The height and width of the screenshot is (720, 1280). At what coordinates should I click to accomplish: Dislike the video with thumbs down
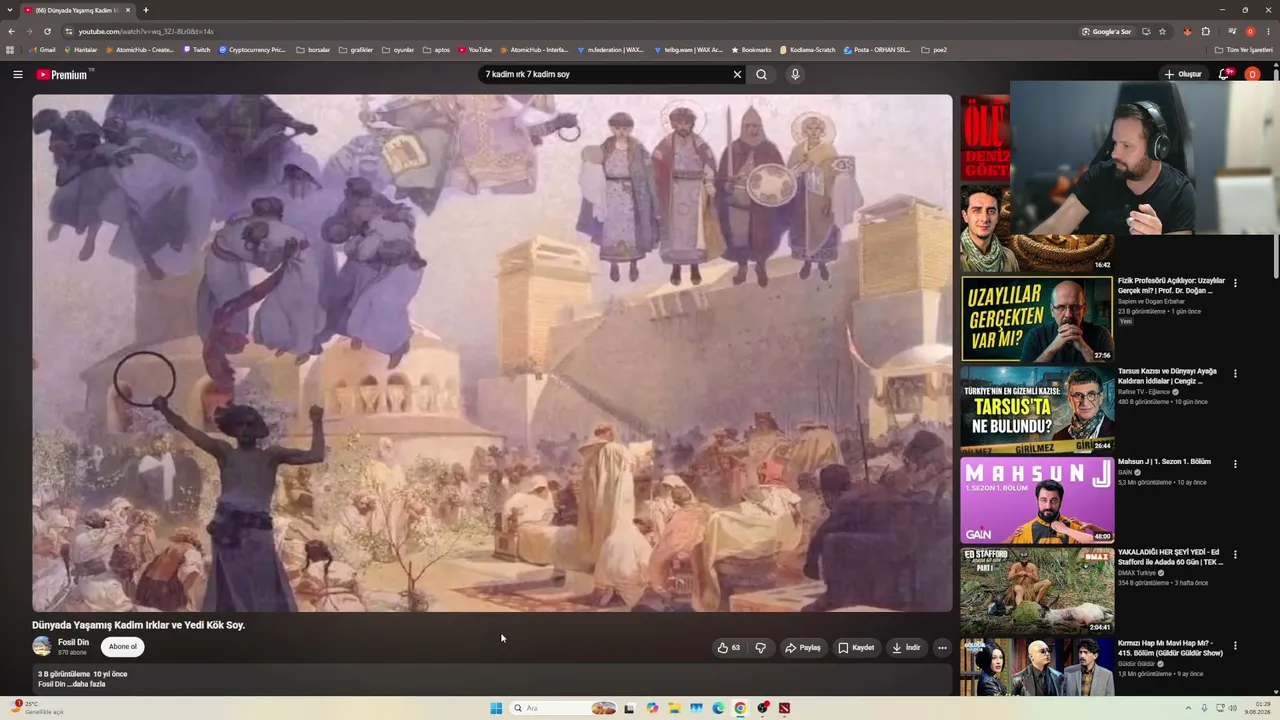[761, 648]
